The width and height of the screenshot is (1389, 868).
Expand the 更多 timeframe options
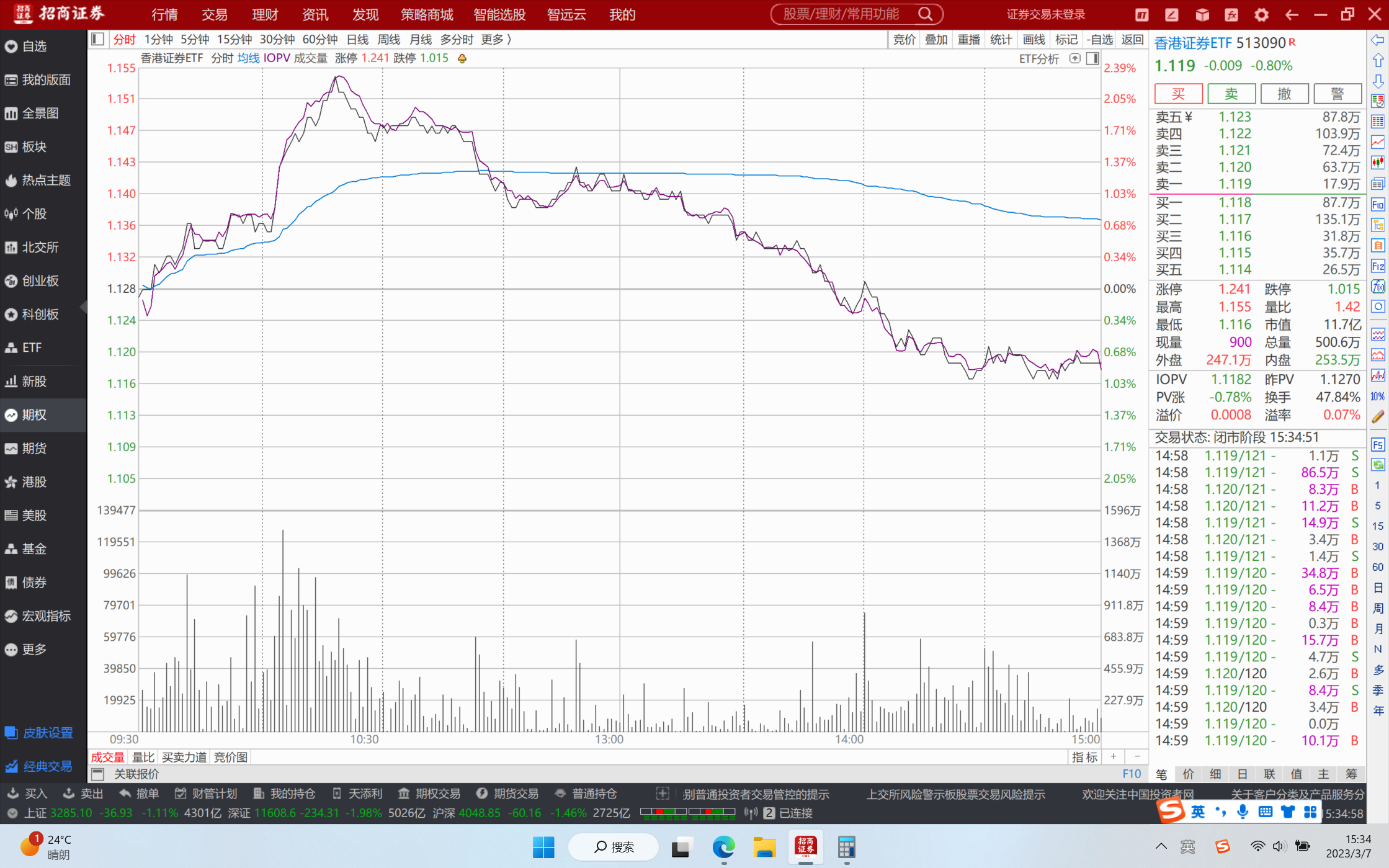(x=496, y=40)
